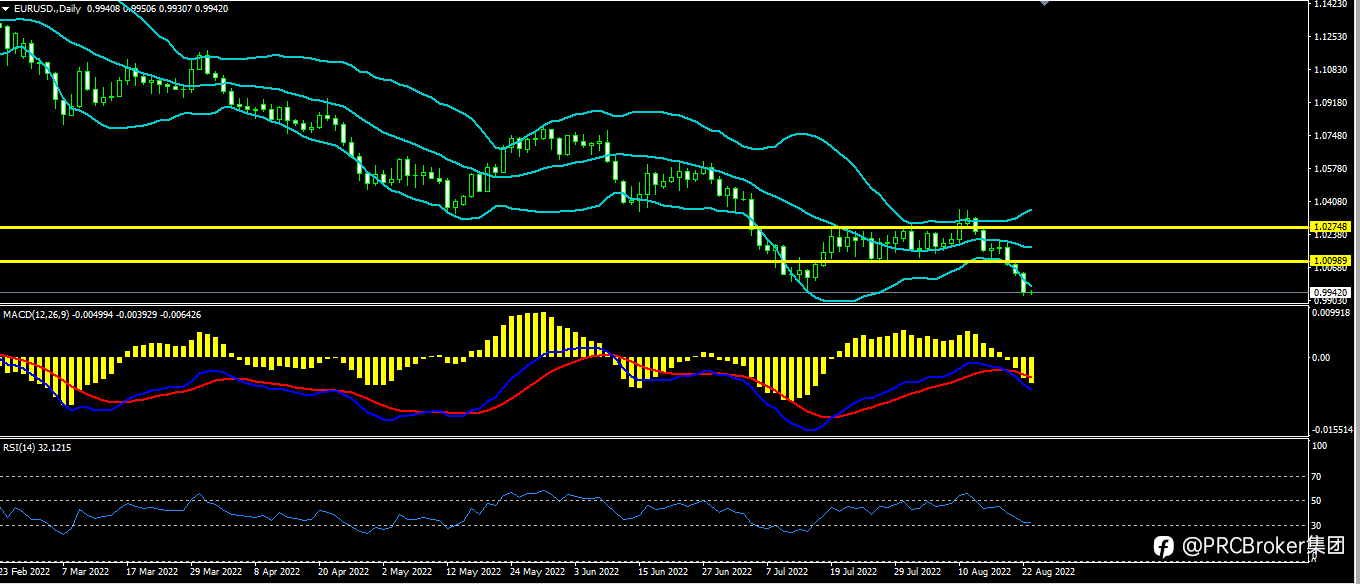Click the 22 Aug 2022 date label

tap(1048, 573)
